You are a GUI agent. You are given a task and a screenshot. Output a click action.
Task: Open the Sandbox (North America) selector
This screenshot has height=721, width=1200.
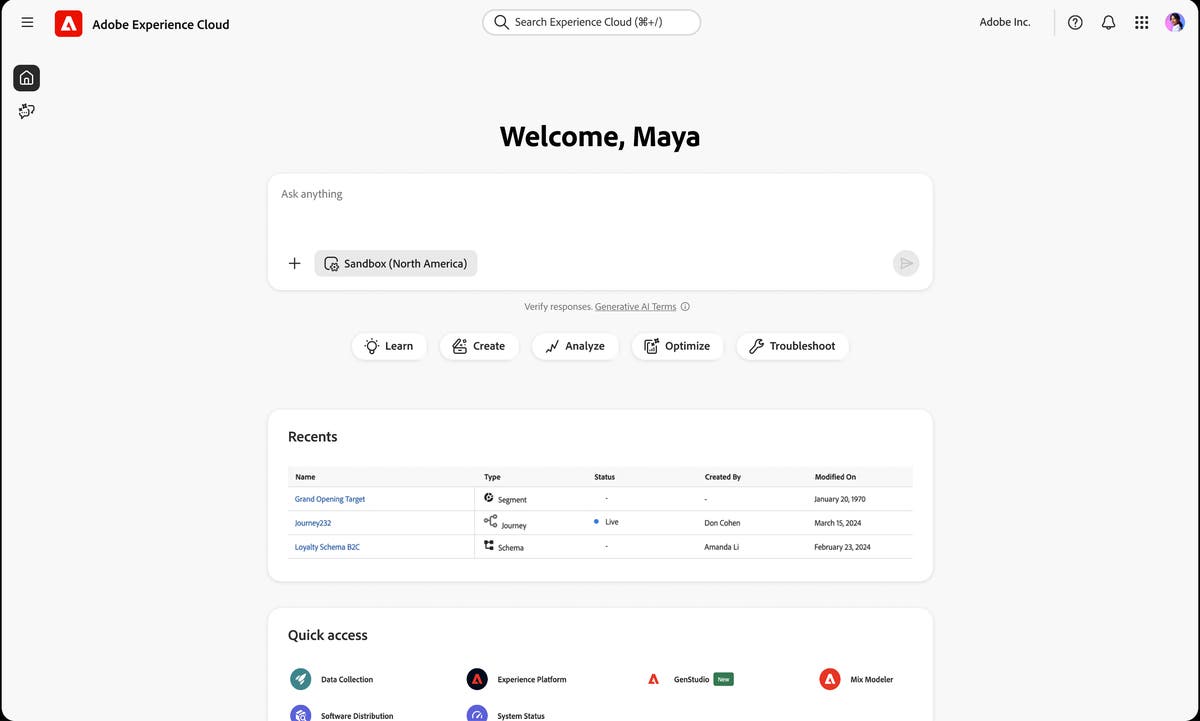pos(395,263)
